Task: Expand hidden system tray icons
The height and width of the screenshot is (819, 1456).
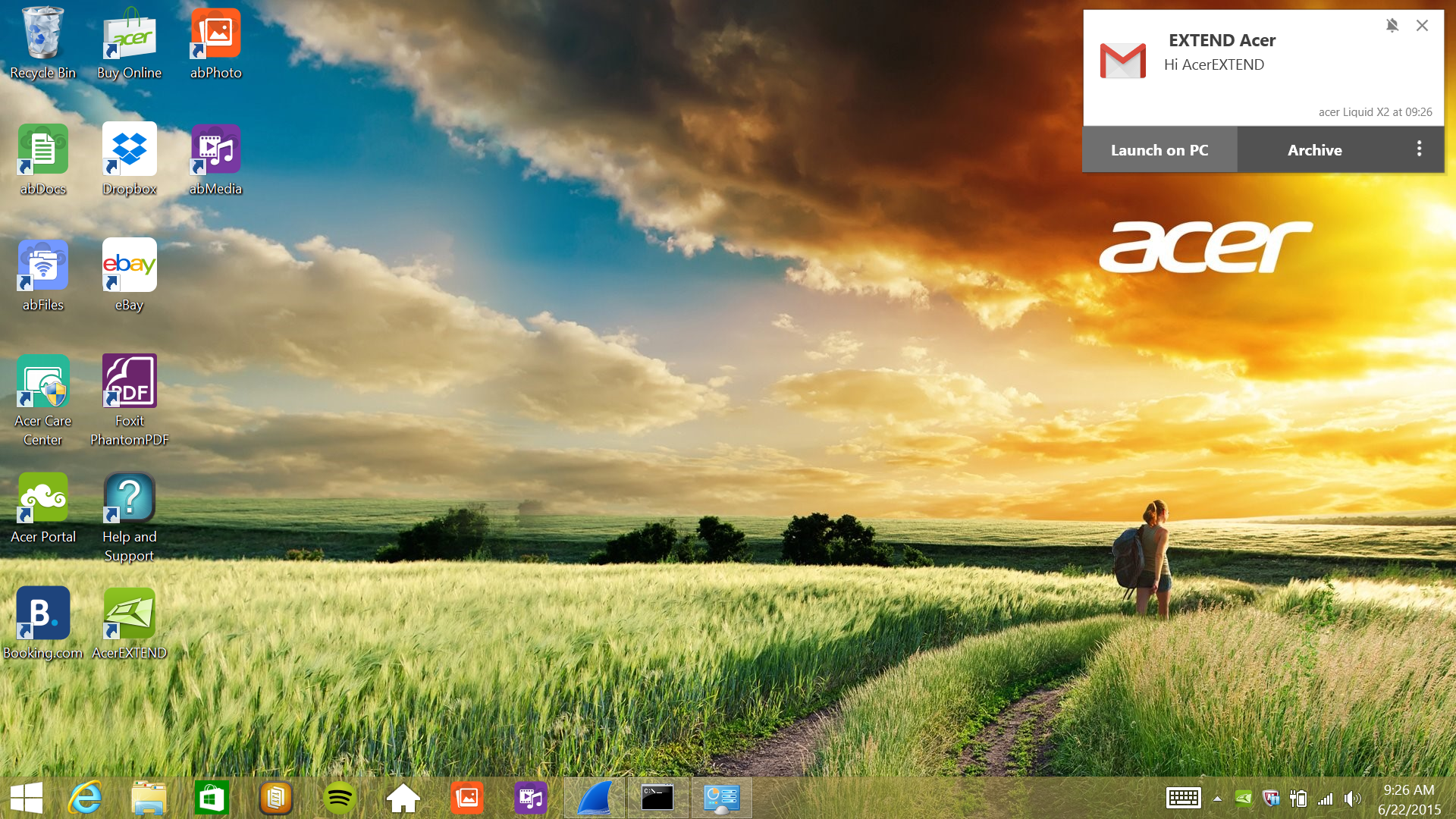Action: 1217,799
